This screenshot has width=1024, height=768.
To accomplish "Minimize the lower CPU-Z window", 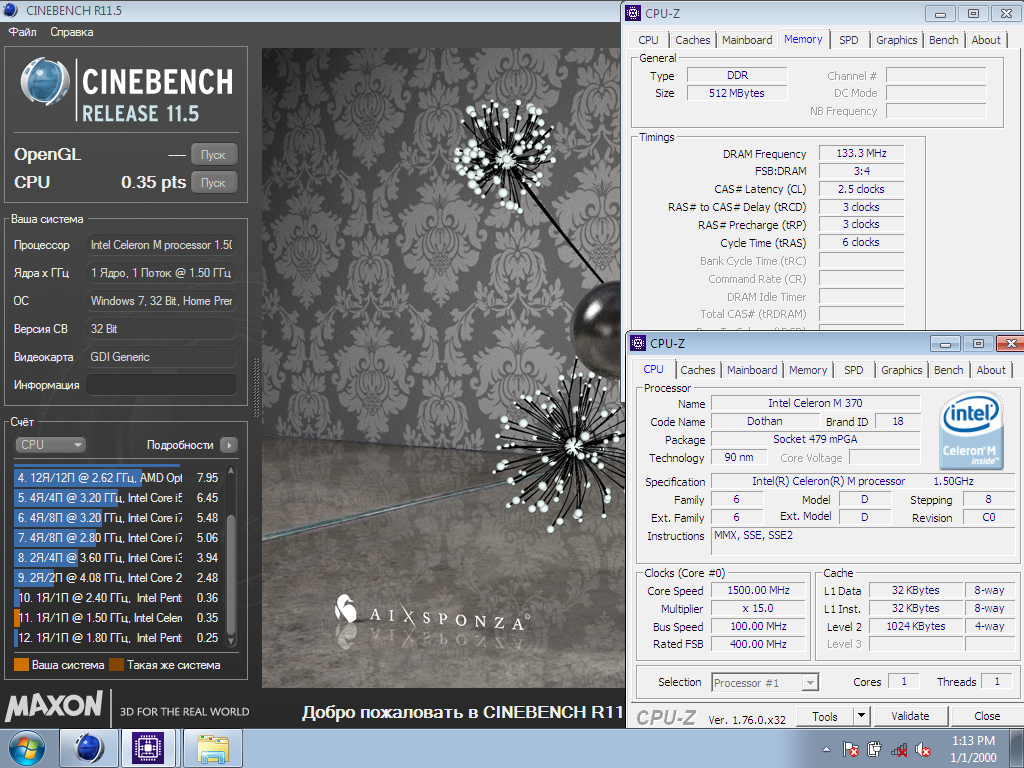I will click(x=944, y=344).
